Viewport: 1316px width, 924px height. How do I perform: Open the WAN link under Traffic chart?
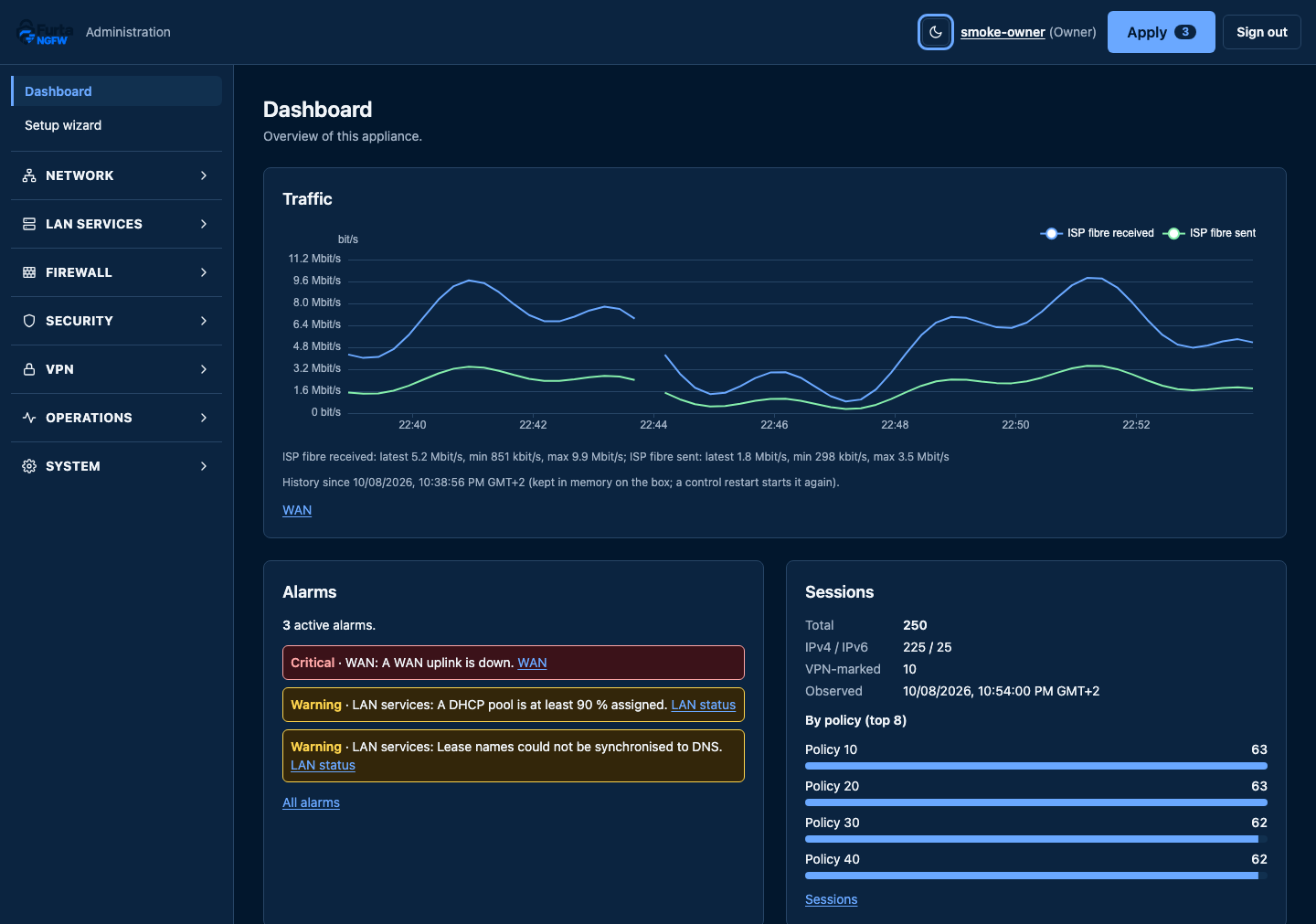pos(297,510)
